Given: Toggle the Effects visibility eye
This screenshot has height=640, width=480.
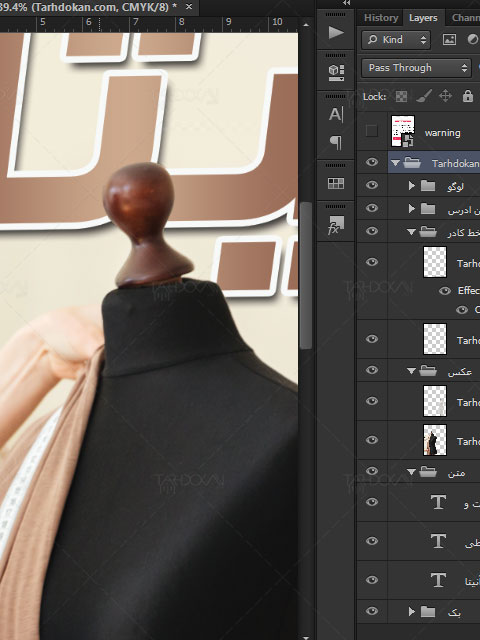Looking at the screenshot, I should 445,291.
